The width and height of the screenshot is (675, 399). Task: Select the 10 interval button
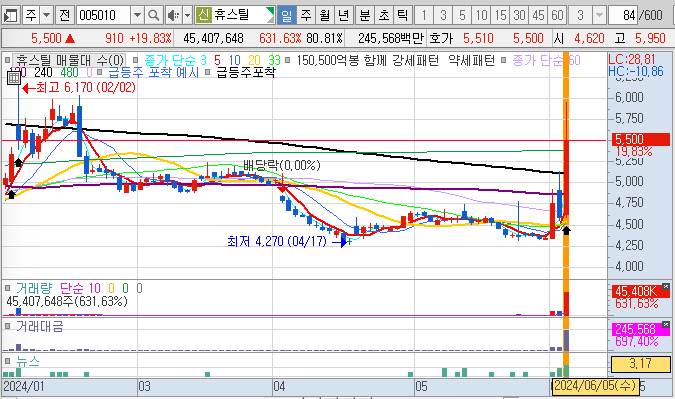point(481,15)
